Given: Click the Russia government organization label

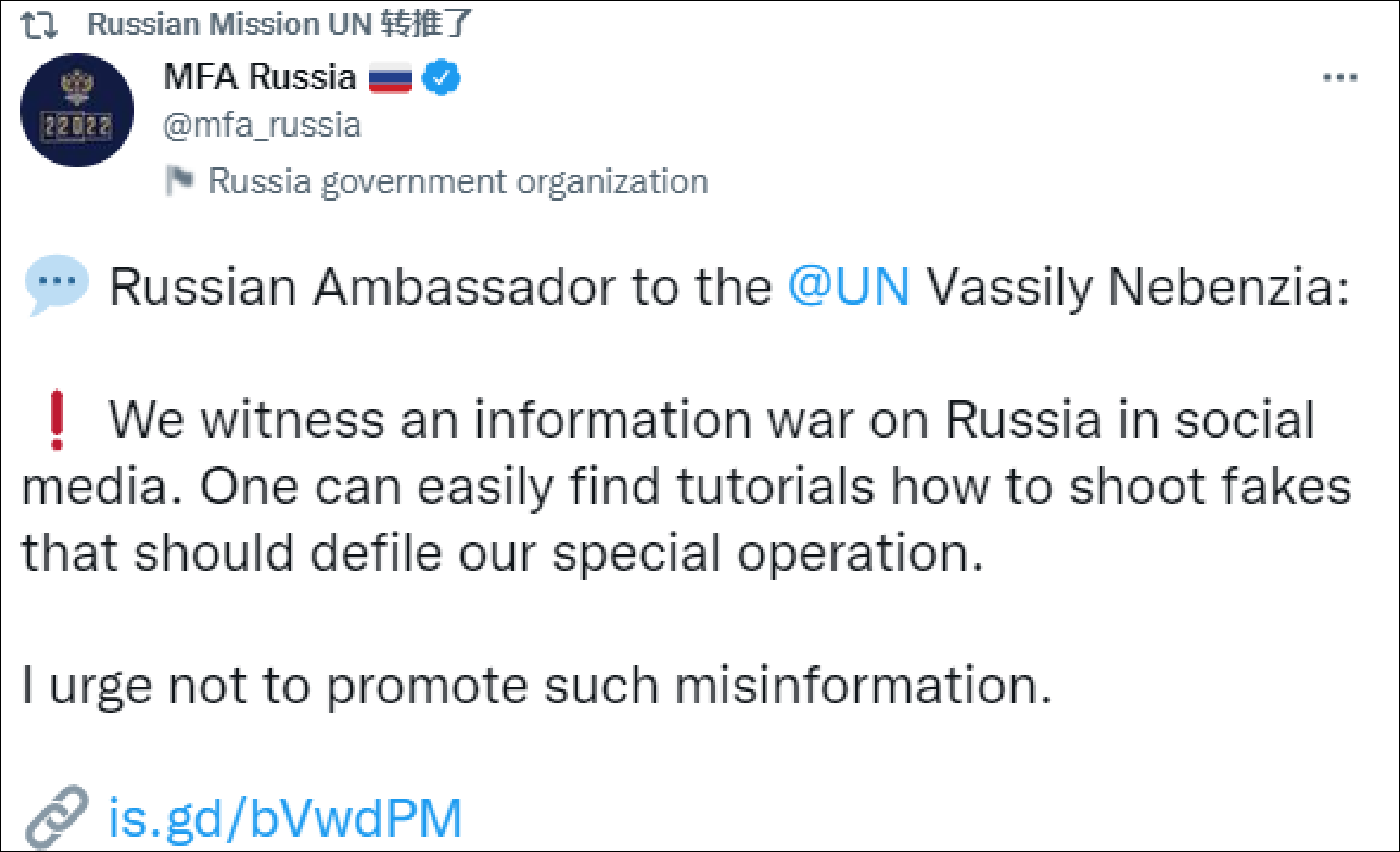Looking at the screenshot, I should 458,181.
